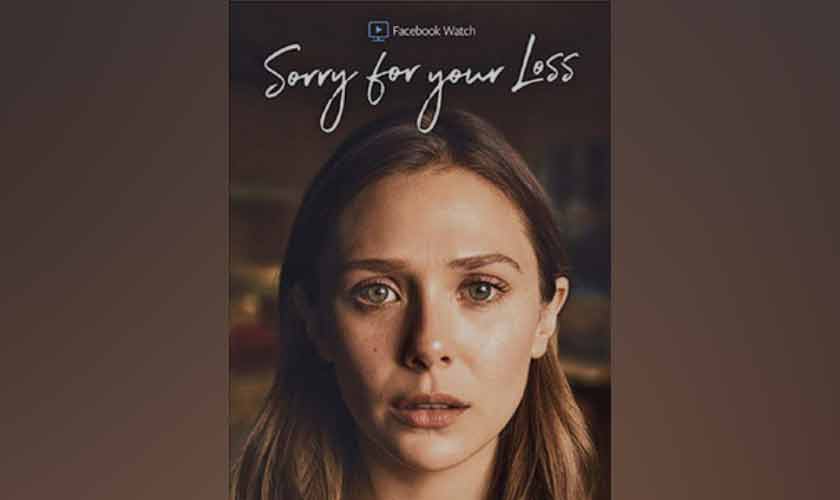Click the word 'Facebook' beside the icon
The width and height of the screenshot is (840, 500).
coord(416,31)
